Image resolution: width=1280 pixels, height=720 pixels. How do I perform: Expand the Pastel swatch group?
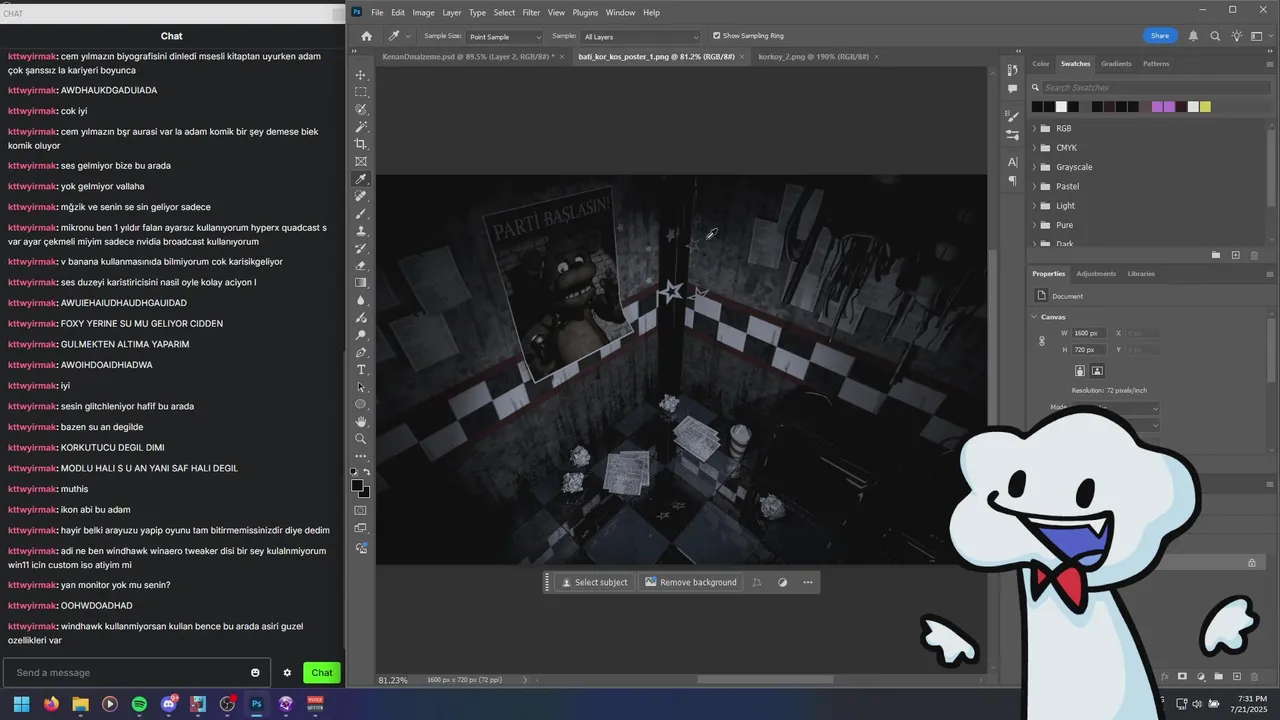pos(1035,186)
